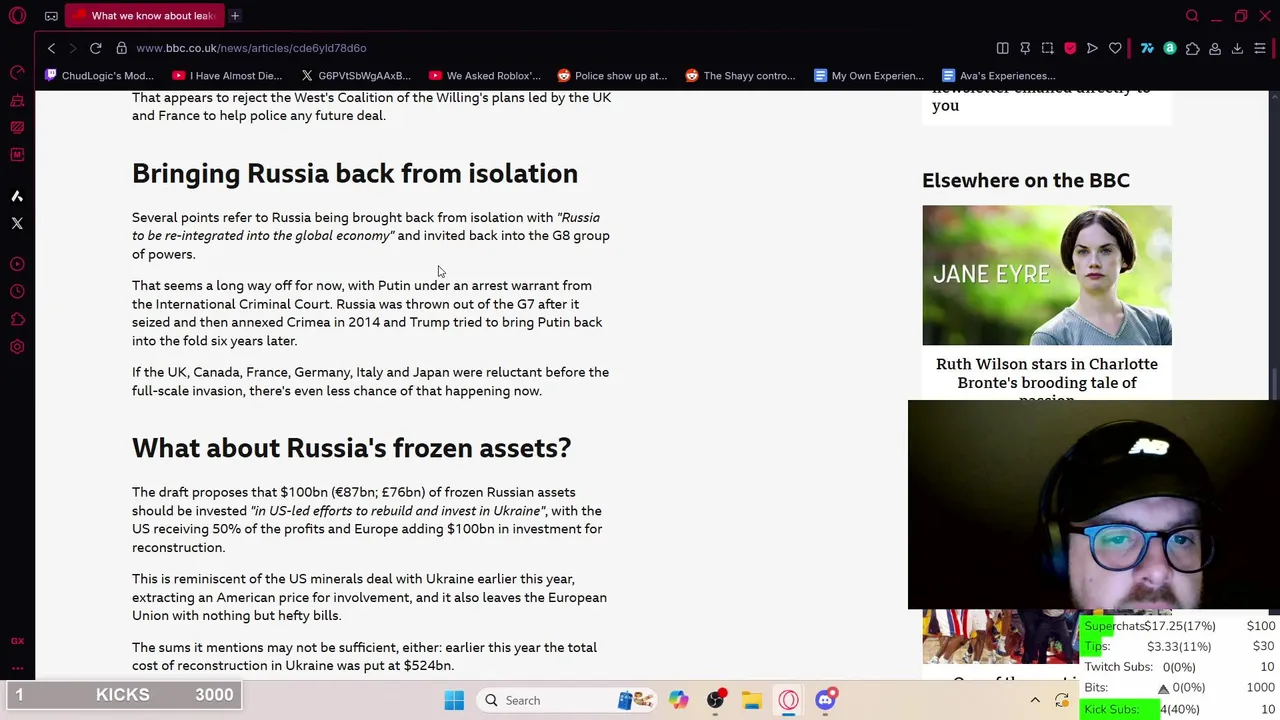Viewport: 1280px width, 720px height.
Task: Reload the BBC article page
Action: (x=96, y=48)
